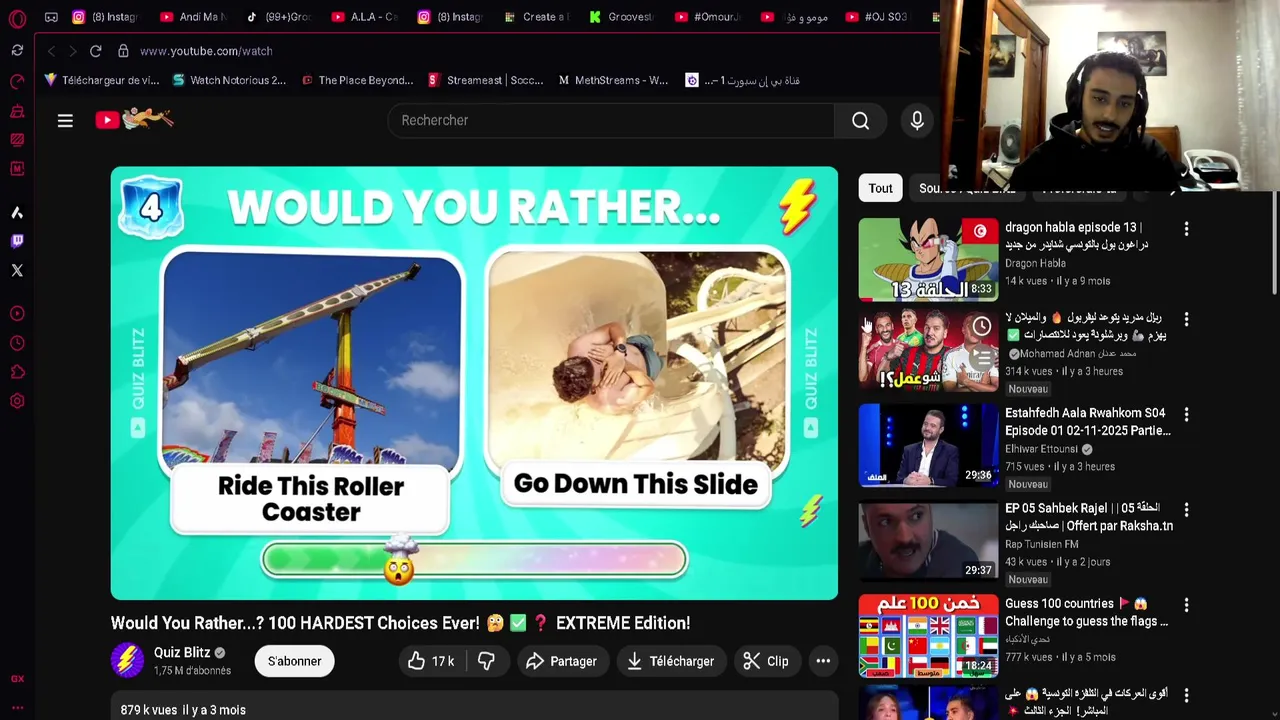Open the sidebar three-dots more menu

17,708
